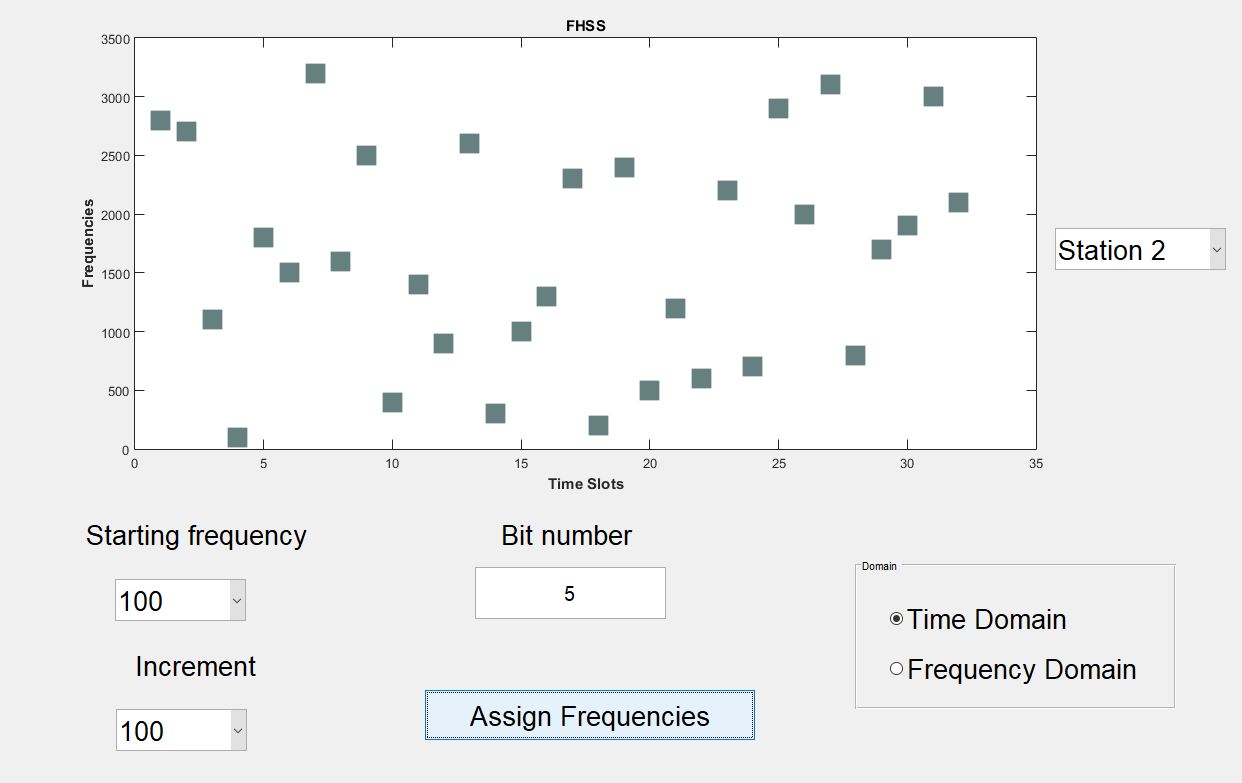The image size is (1242, 783).
Task: Click the data marker at time slot 32
Action: click(958, 202)
